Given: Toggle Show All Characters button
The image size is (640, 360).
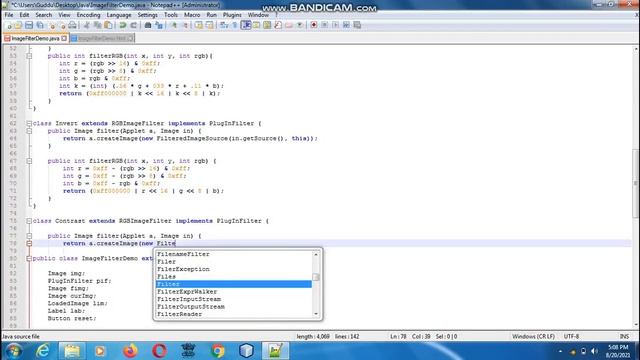Looking at the screenshot, I should coord(235,25).
